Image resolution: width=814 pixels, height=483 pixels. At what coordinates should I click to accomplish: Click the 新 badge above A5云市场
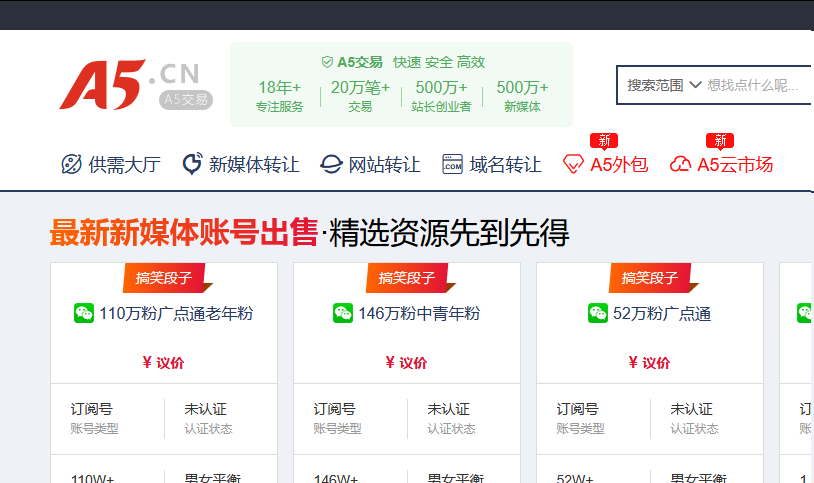coord(720,141)
